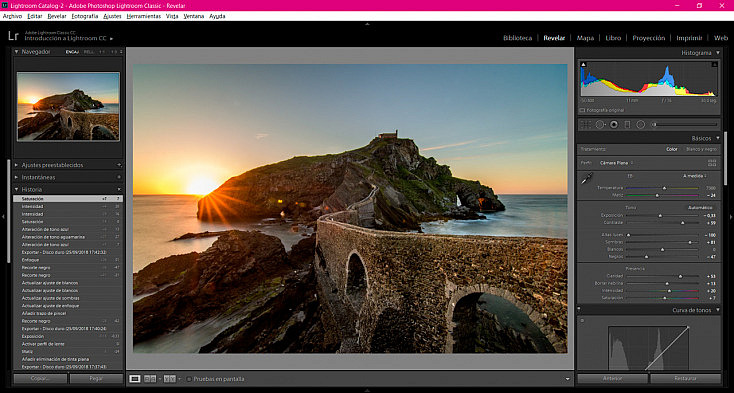The width and height of the screenshot is (734, 393).
Task: Select the spot removal tool
Action: (600, 124)
